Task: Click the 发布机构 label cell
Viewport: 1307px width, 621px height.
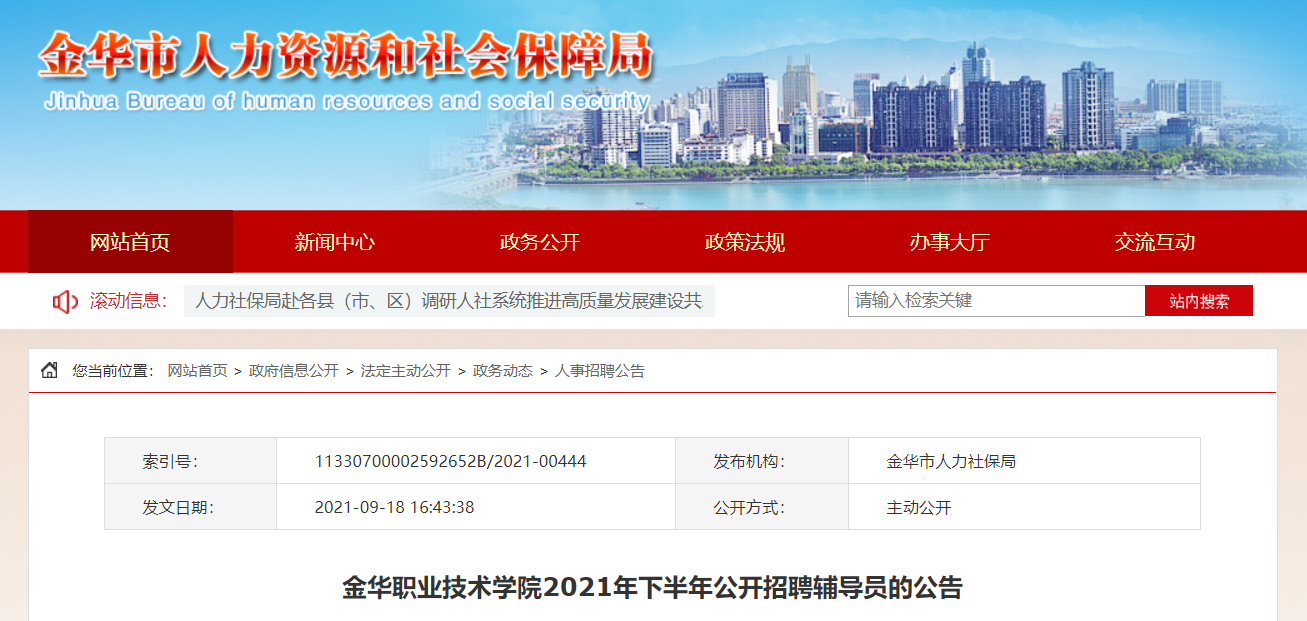Action: (x=762, y=461)
